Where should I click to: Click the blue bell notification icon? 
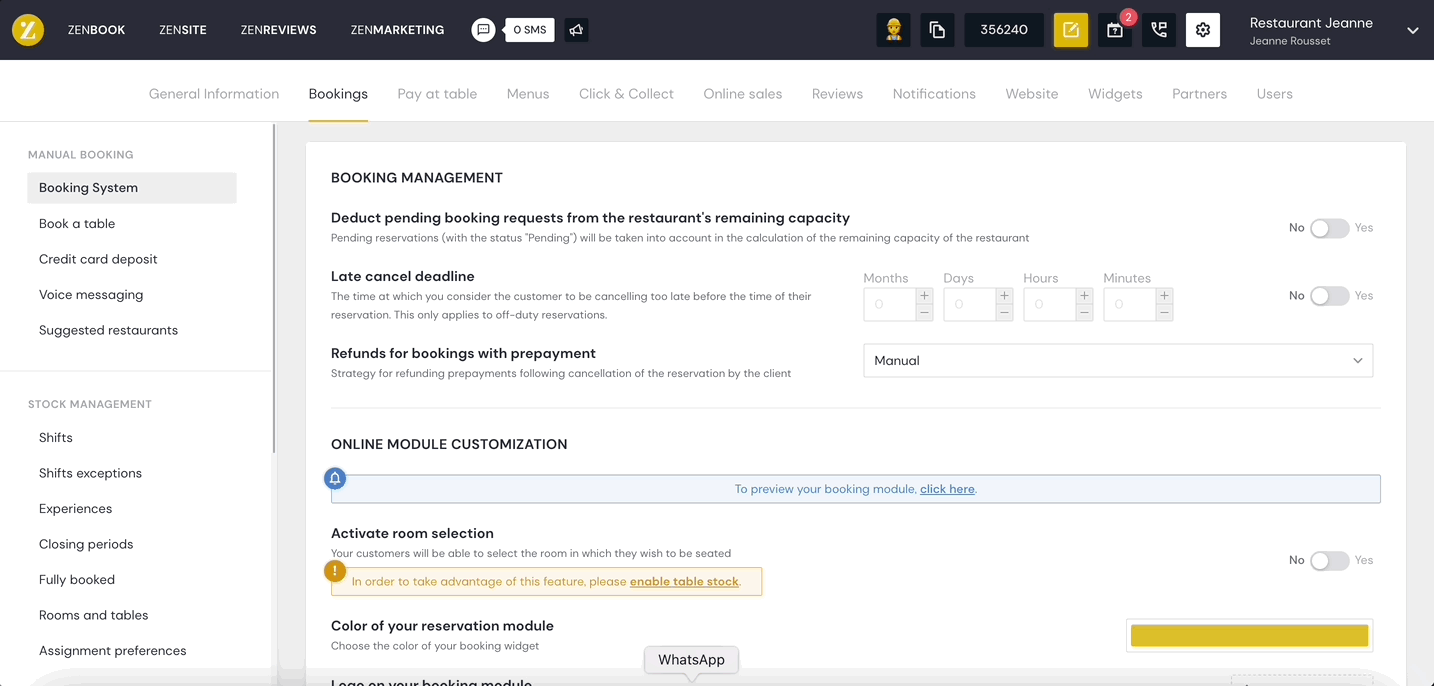click(x=336, y=478)
